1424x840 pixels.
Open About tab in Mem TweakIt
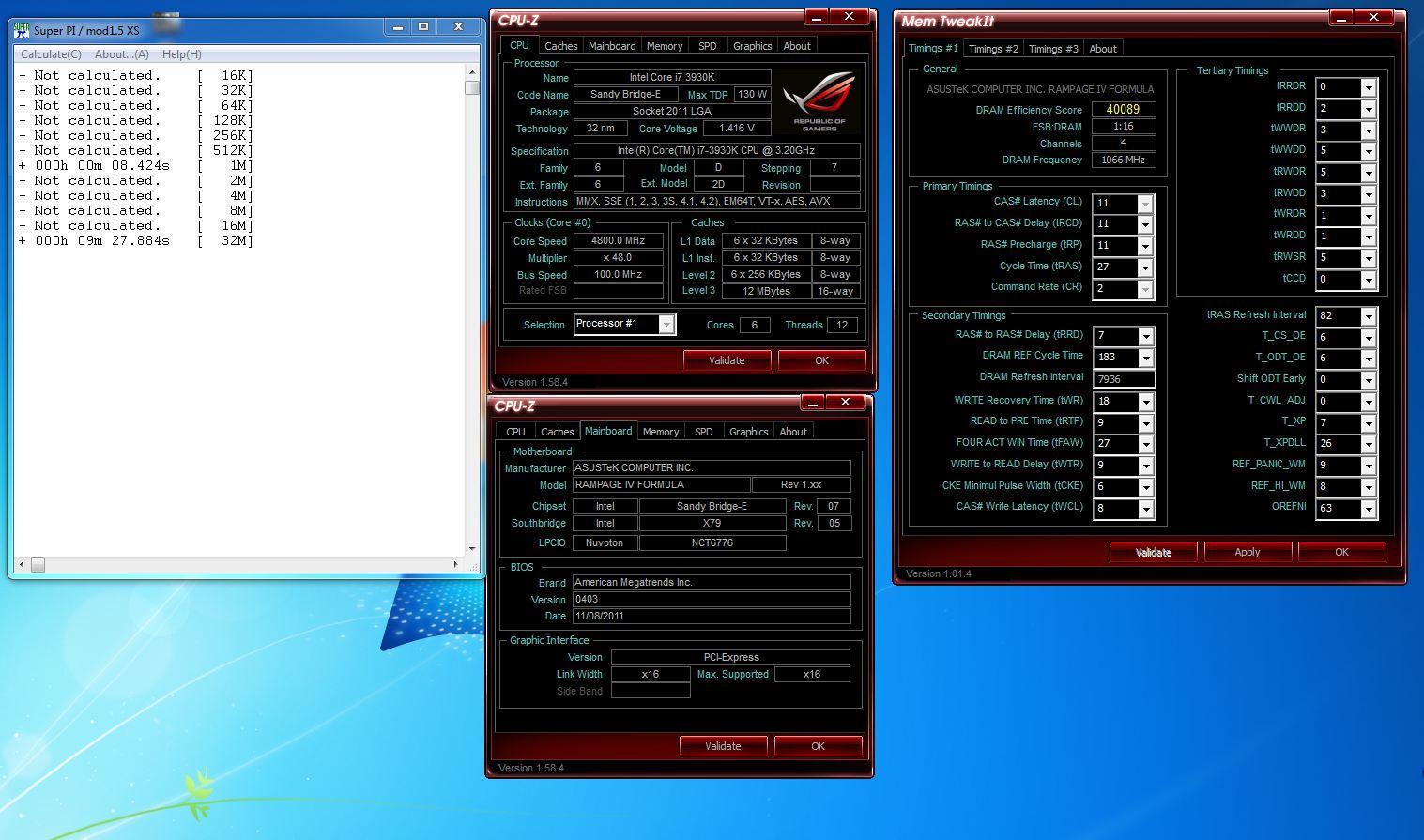[x=1103, y=49]
